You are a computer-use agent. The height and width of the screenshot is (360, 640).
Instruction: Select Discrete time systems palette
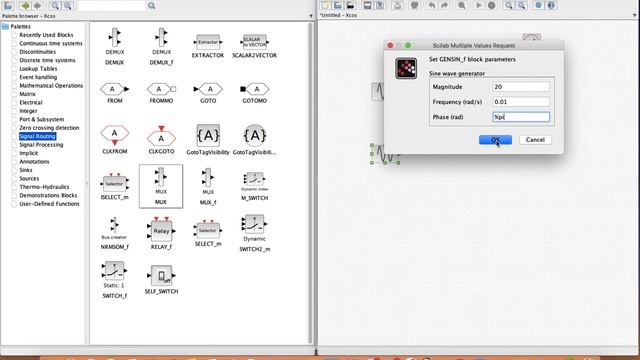tap(47, 60)
